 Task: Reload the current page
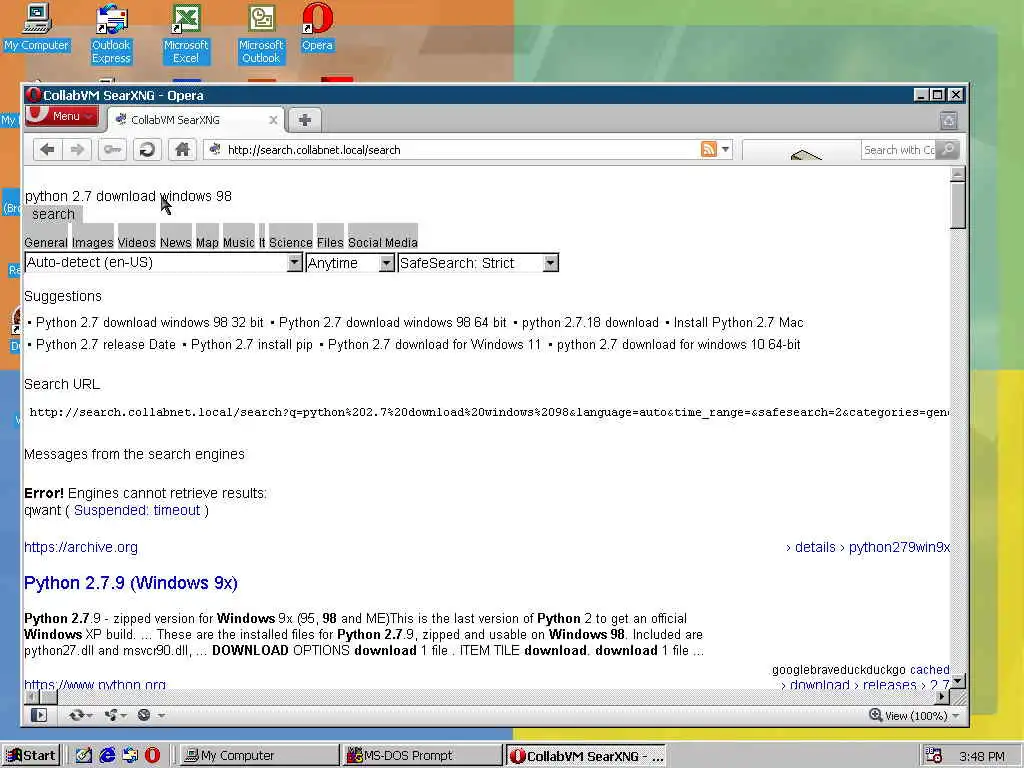click(x=147, y=150)
